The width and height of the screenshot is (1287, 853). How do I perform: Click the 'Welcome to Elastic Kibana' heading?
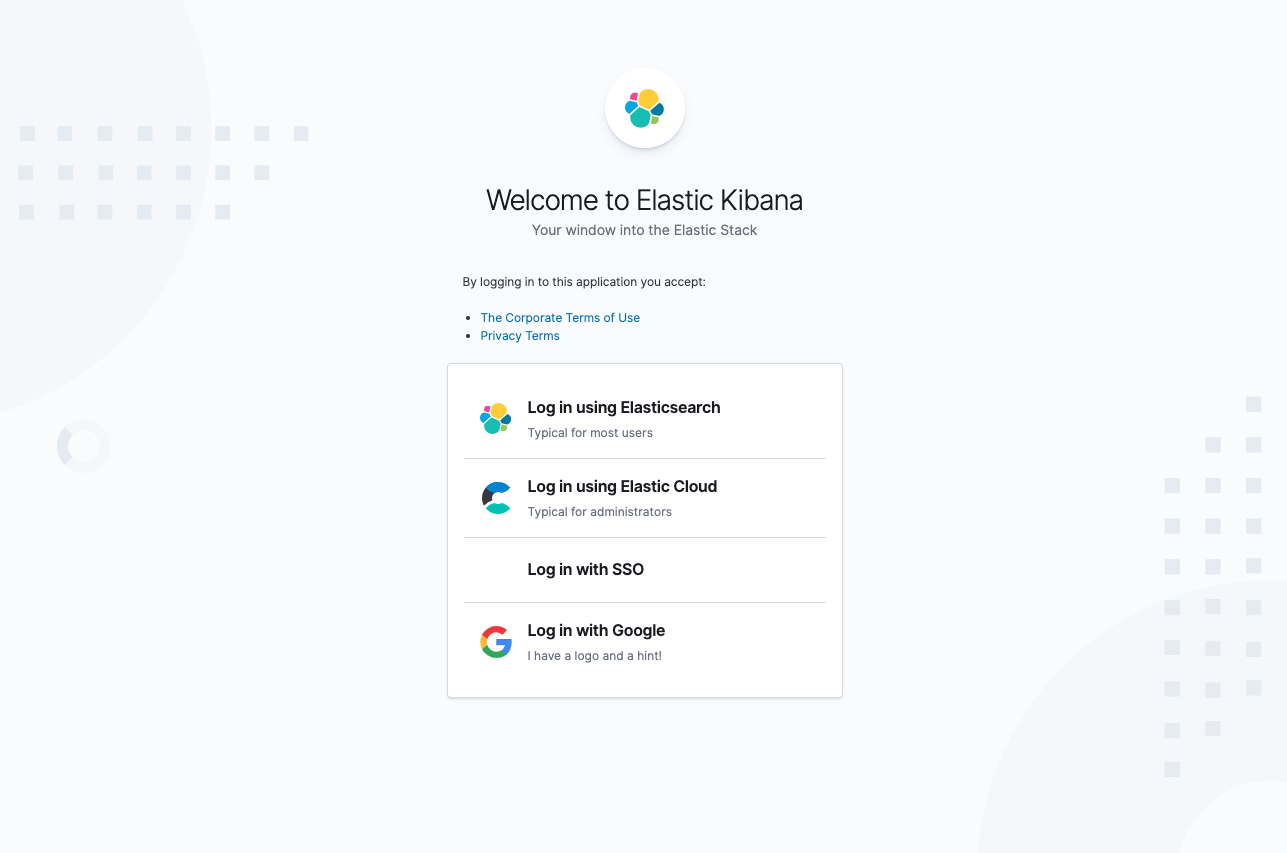tap(645, 200)
